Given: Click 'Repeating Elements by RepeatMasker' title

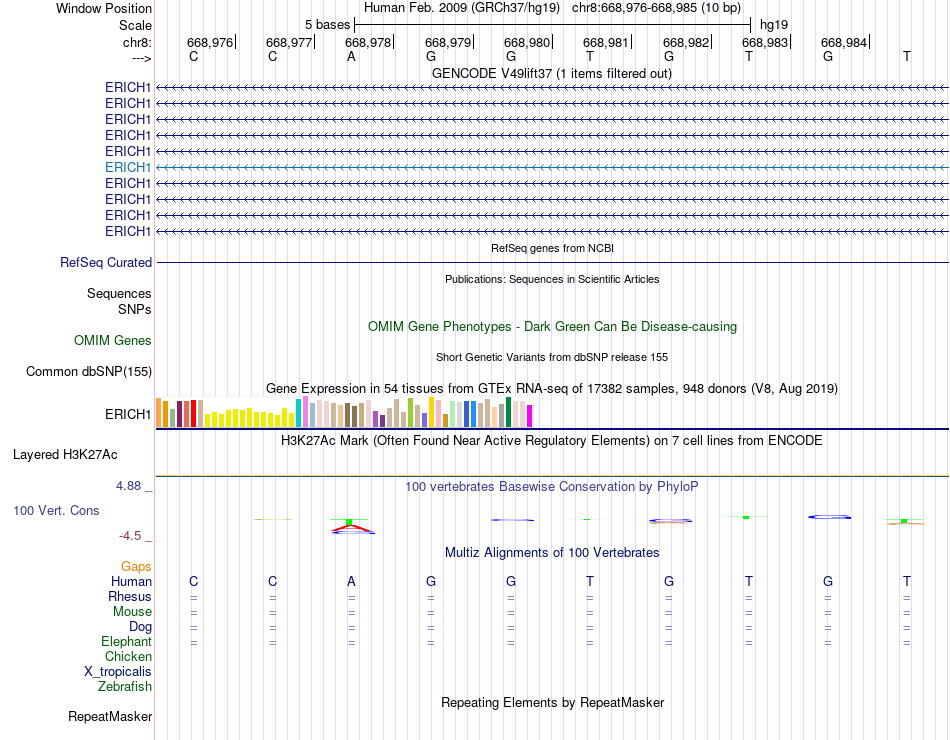Looking at the screenshot, I should [552, 703].
